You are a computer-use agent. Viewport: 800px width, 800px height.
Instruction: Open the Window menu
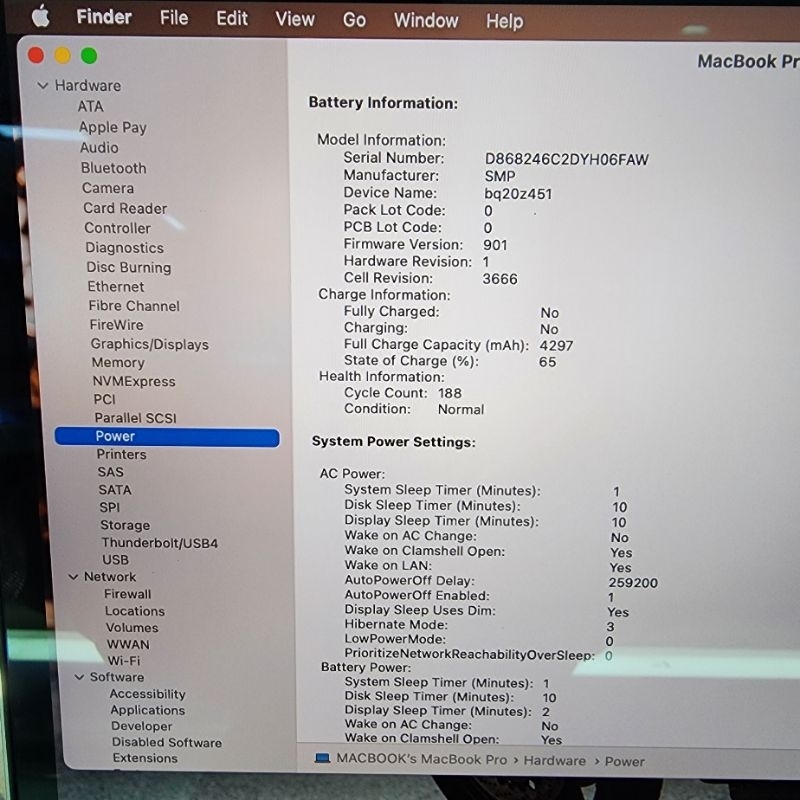click(425, 20)
